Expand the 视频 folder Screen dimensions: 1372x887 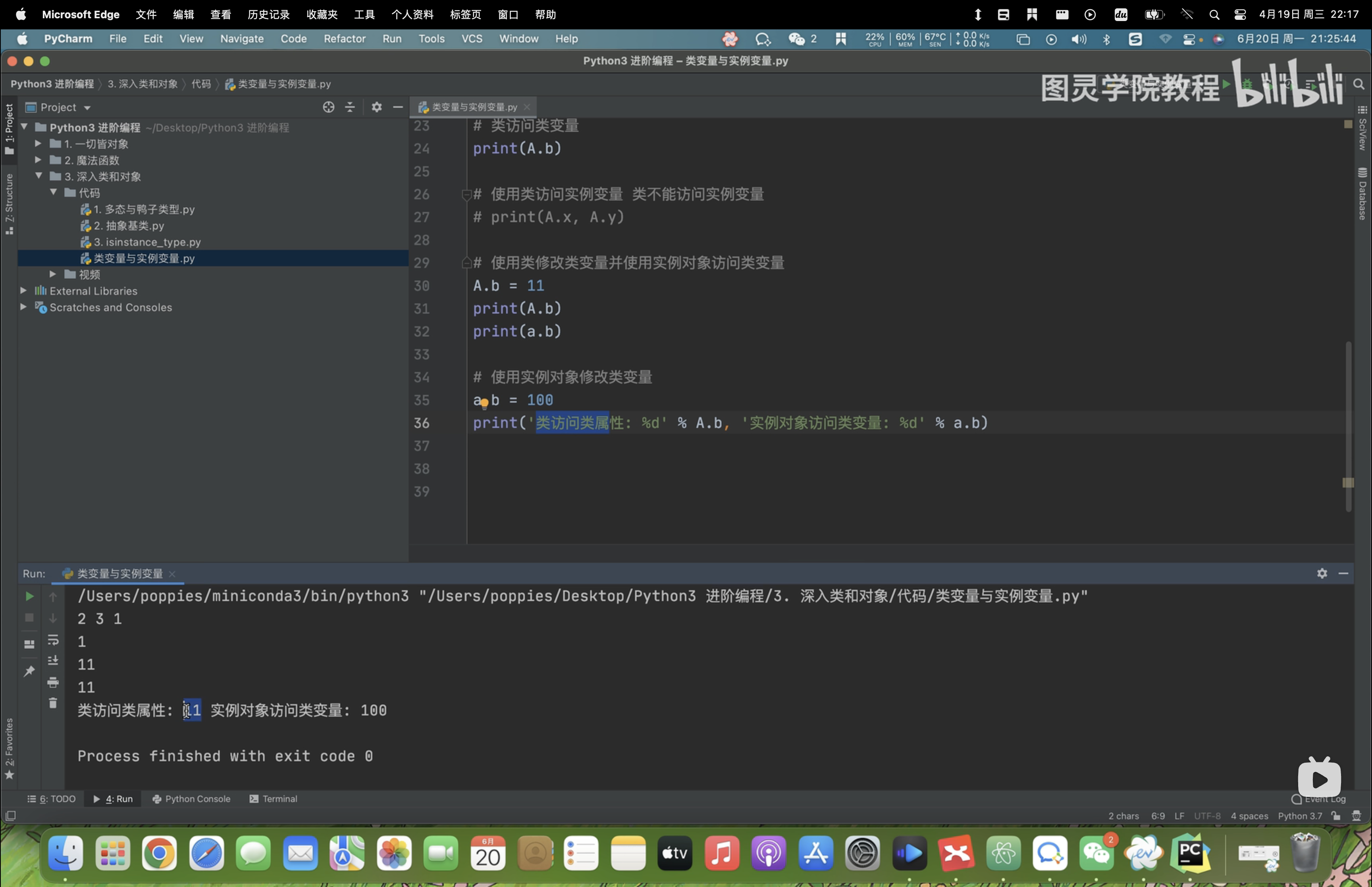pos(52,274)
